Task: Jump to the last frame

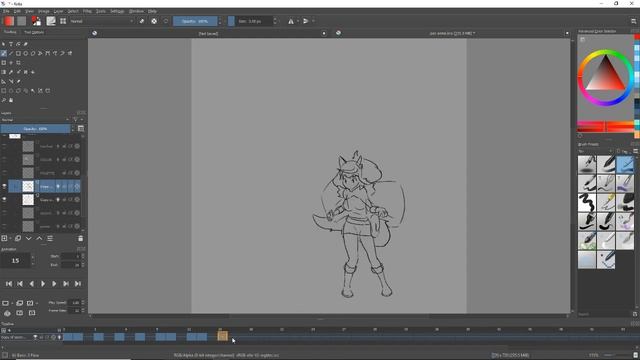Action: click(x=78, y=284)
